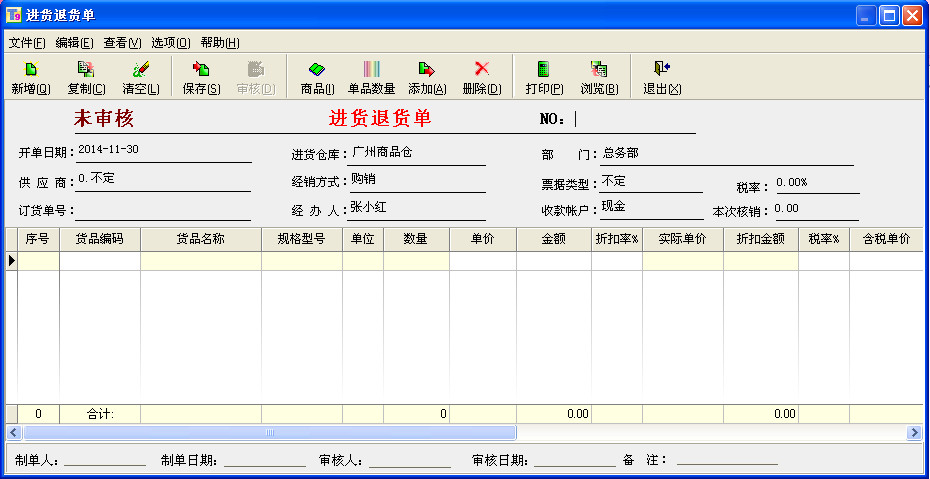This screenshot has height=479, width=930.
Task: Click the horizontal scrollbar left arrow
Action: (x=14, y=433)
